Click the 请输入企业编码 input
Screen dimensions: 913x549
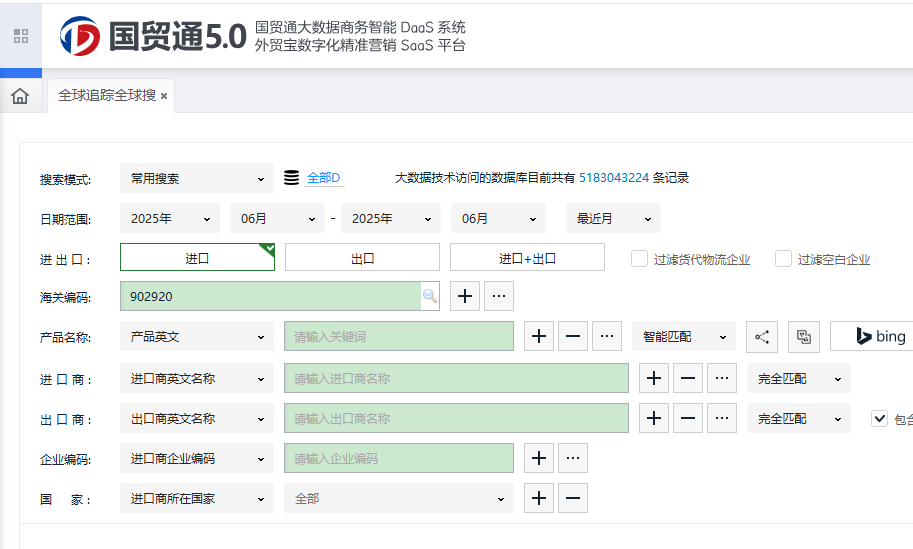399,458
